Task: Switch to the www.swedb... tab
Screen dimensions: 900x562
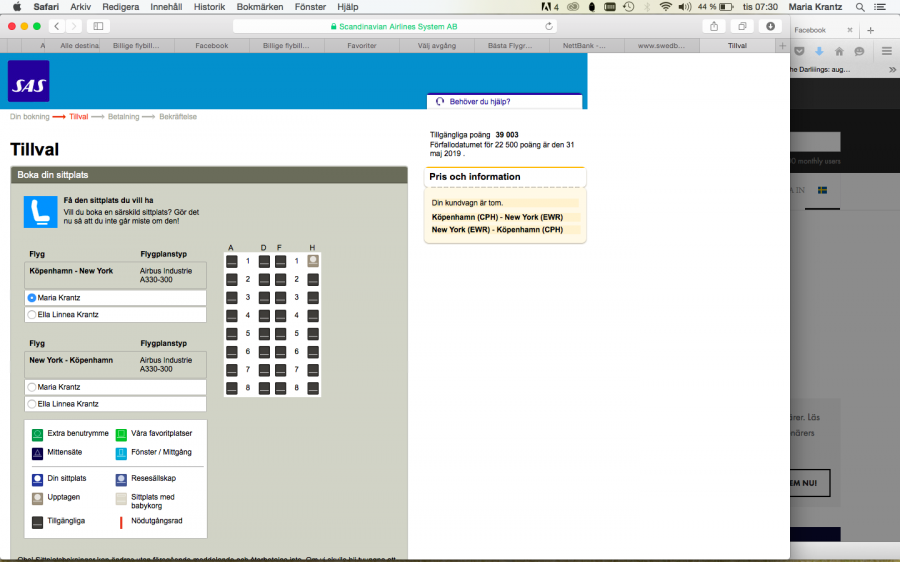Action: [x=661, y=45]
